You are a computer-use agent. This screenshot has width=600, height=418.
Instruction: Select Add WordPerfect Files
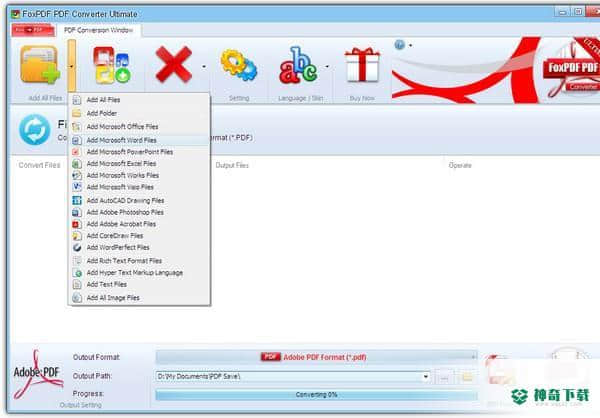click(139, 248)
